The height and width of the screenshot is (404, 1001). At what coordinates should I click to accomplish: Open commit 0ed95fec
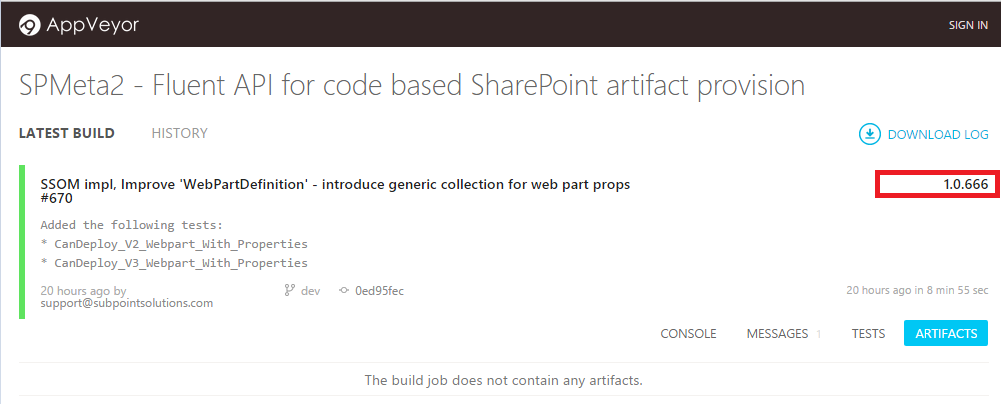point(379,291)
